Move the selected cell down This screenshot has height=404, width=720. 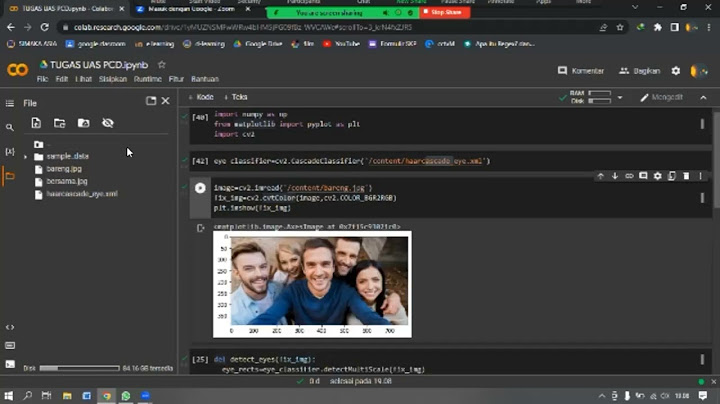(614, 176)
